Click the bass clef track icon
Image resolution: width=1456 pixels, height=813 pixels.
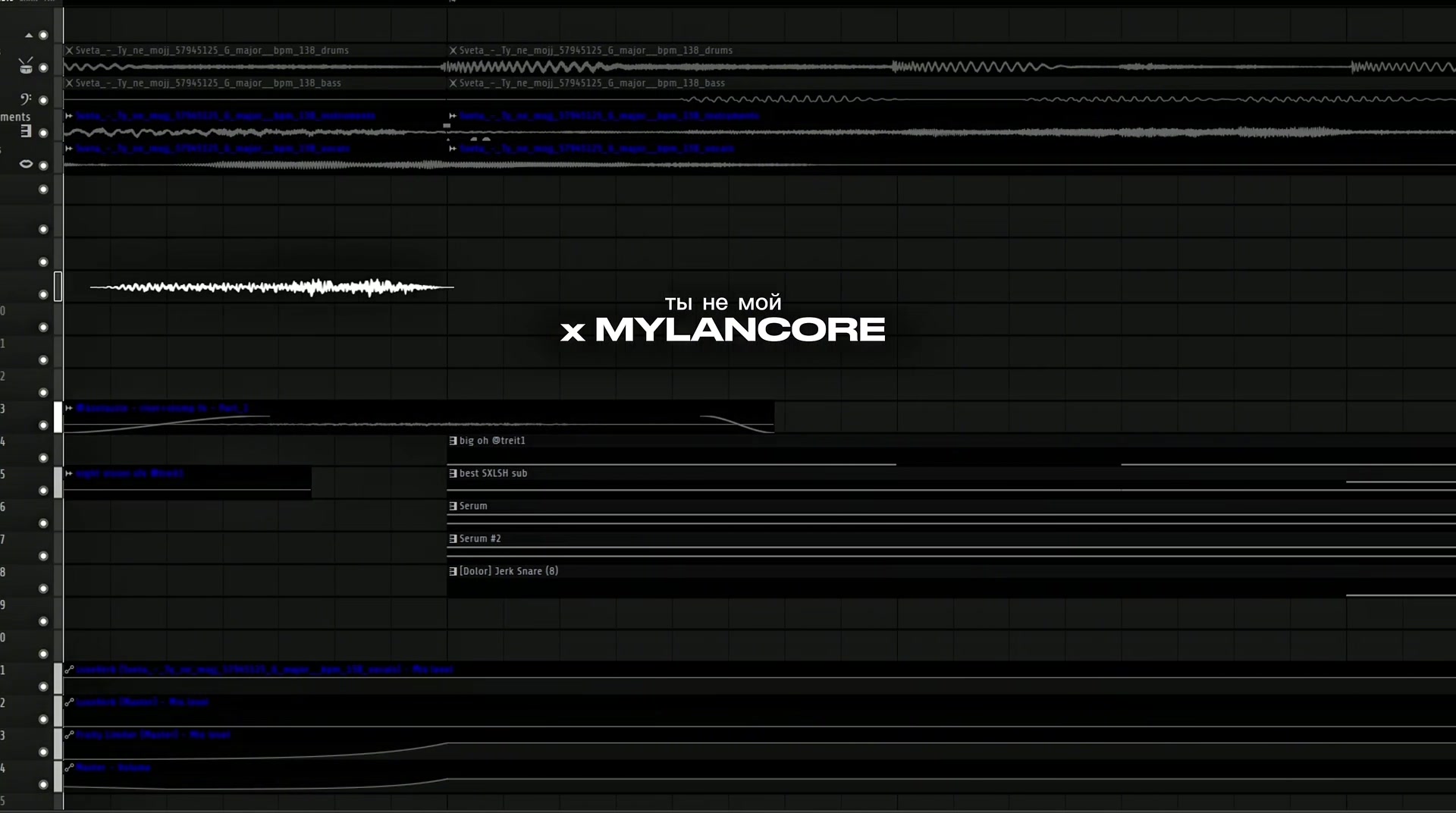[25, 99]
